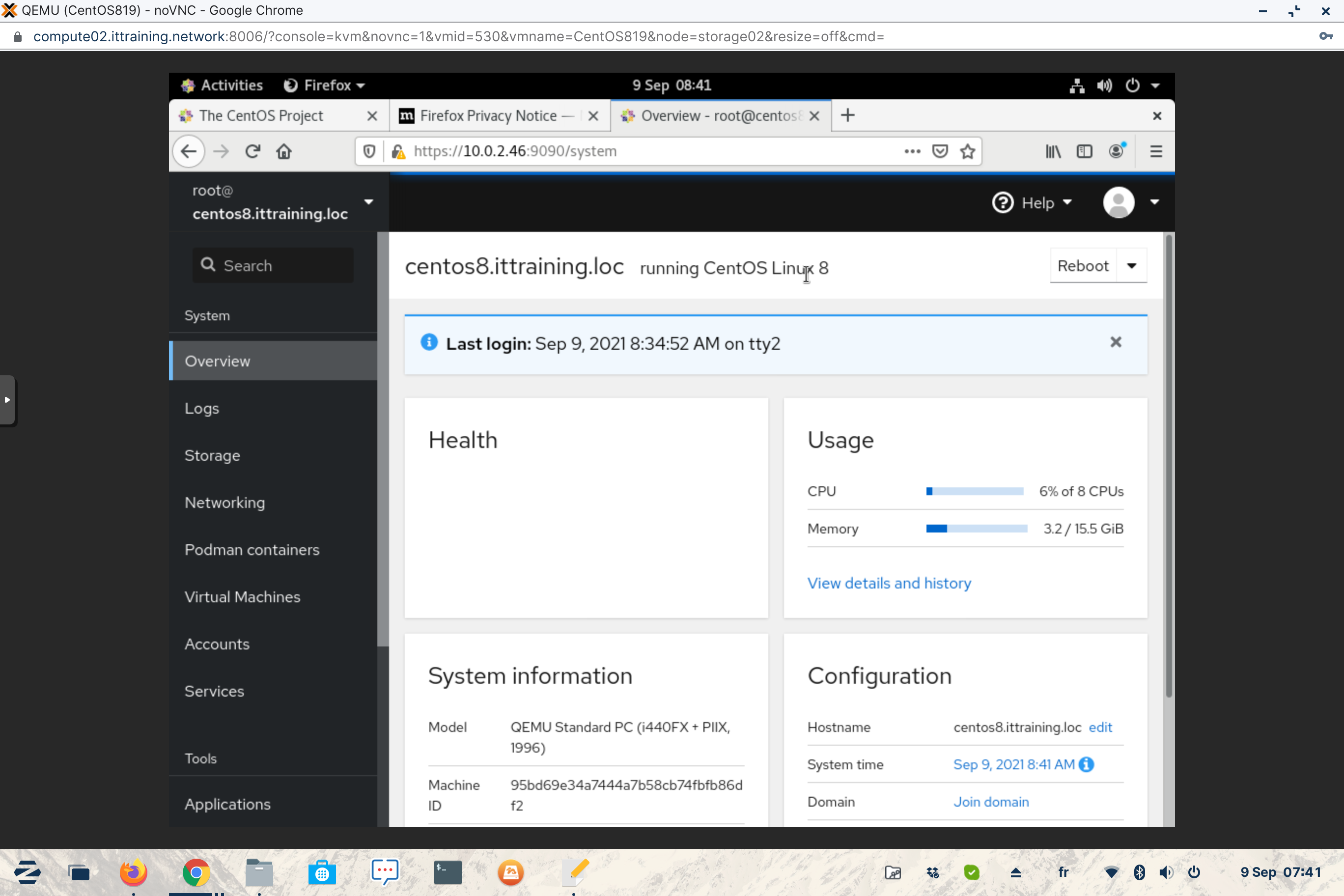Screen dimensions: 1344x896
Task: Open the GNOME network status icon
Action: point(1077,85)
